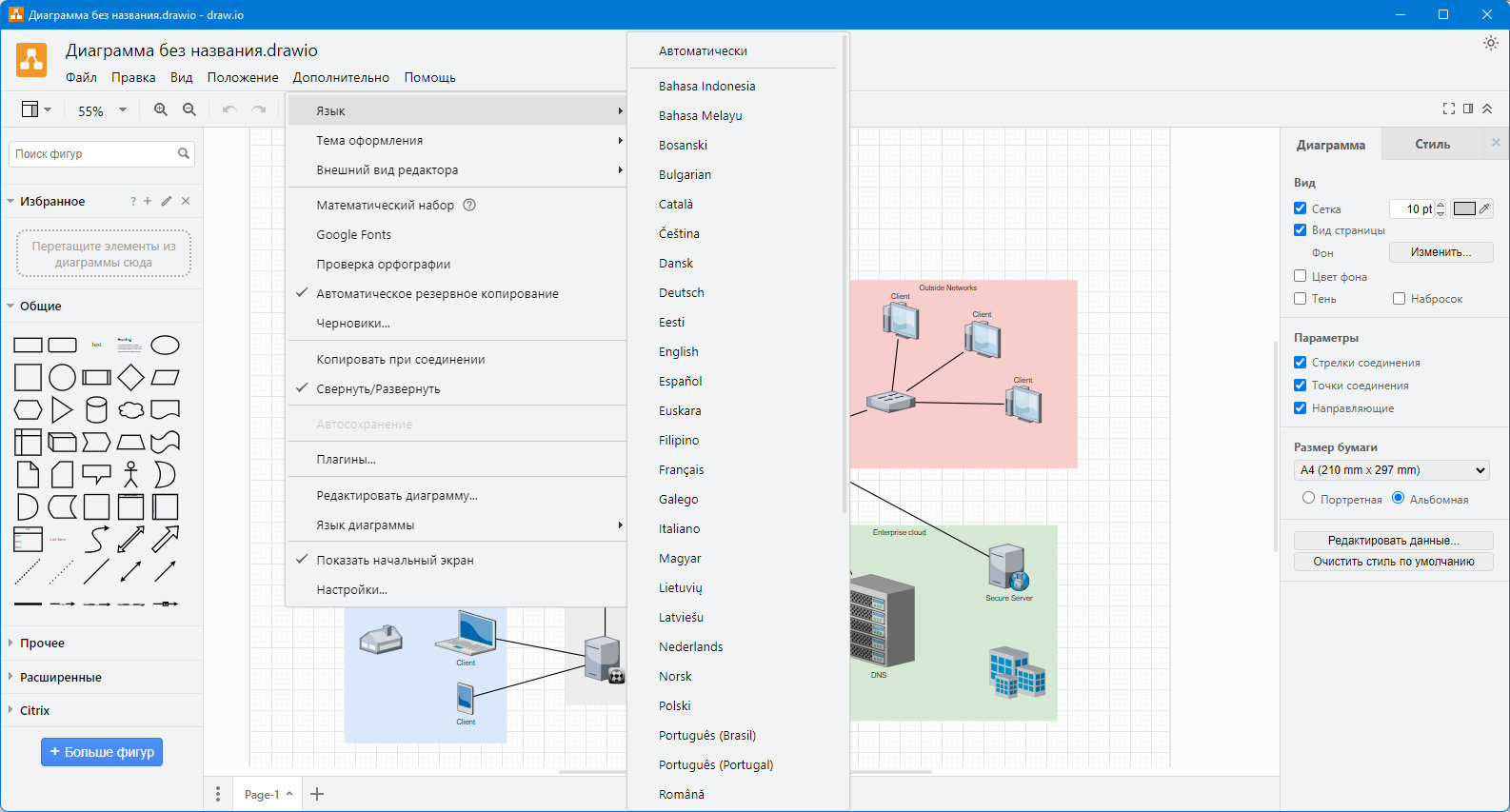Click the draw.io orange logo

(31, 59)
